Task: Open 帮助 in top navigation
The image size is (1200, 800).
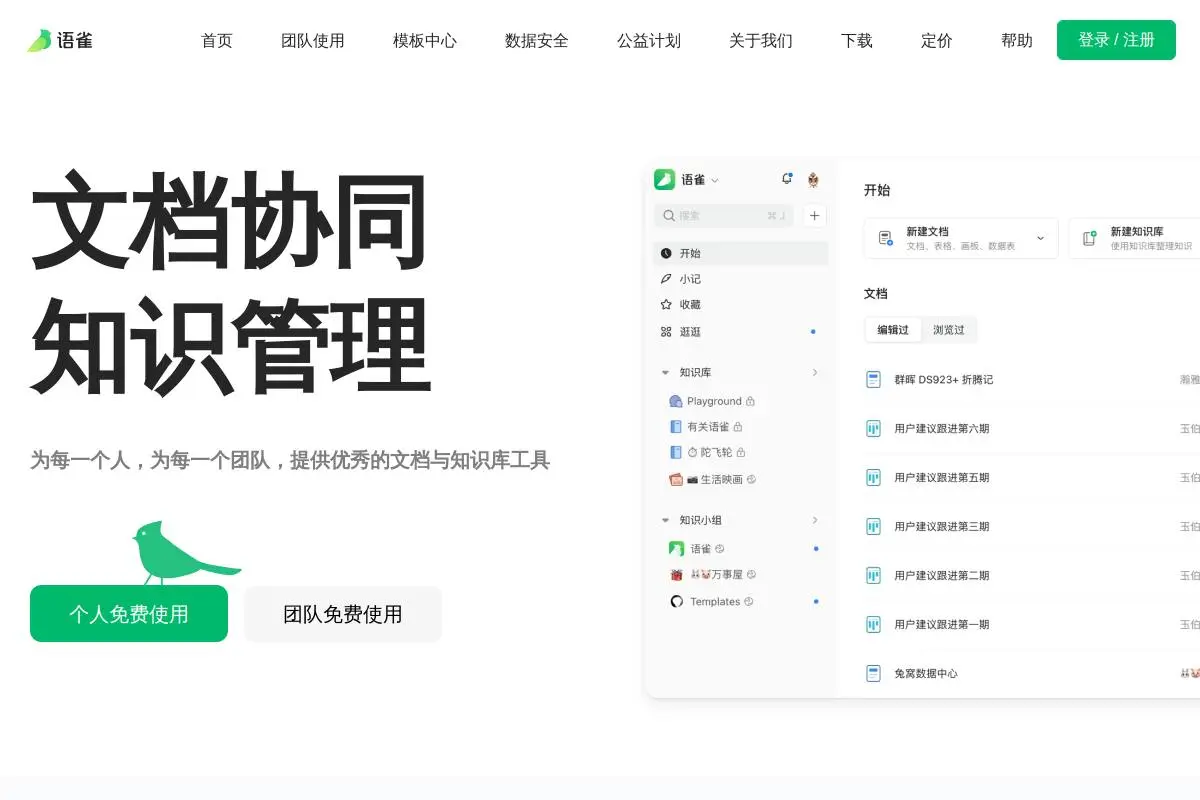Action: point(1017,41)
